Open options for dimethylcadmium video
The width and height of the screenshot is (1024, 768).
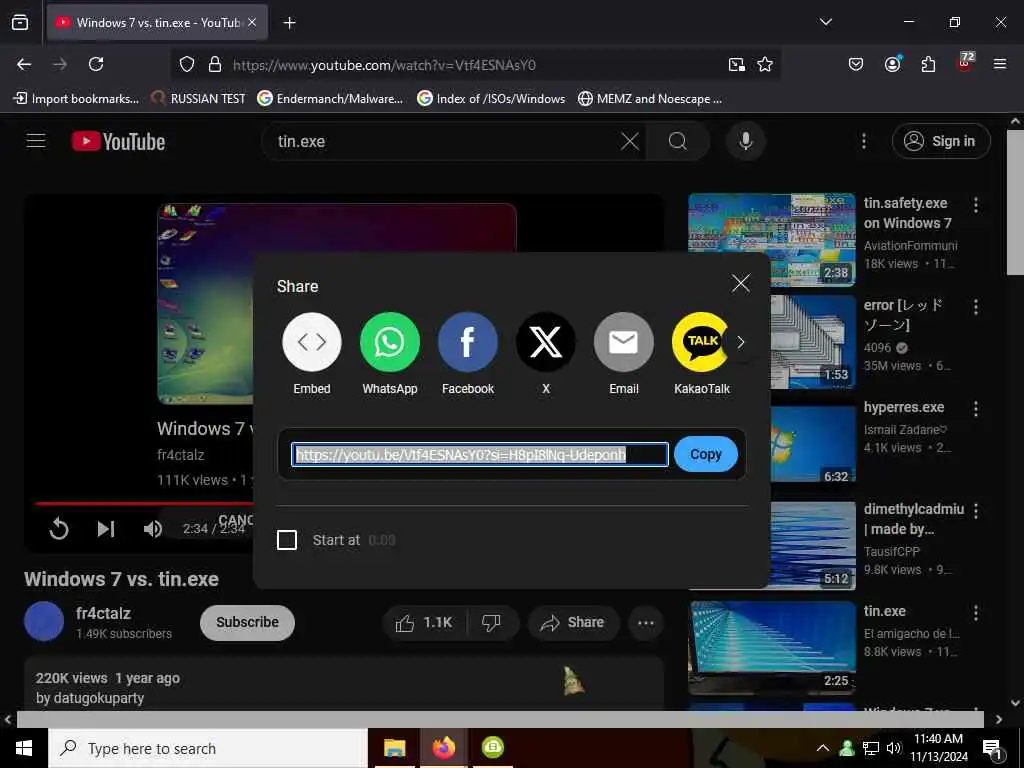(x=976, y=511)
